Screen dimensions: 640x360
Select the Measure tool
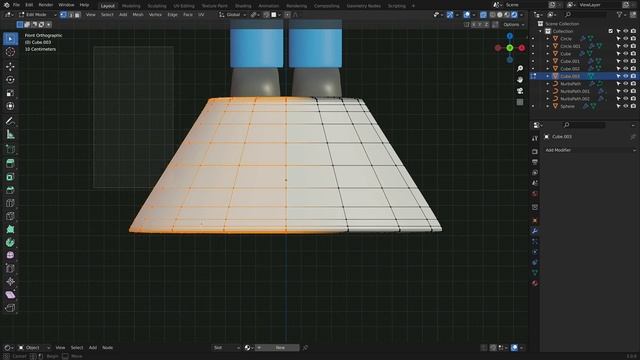tap(10, 134)
